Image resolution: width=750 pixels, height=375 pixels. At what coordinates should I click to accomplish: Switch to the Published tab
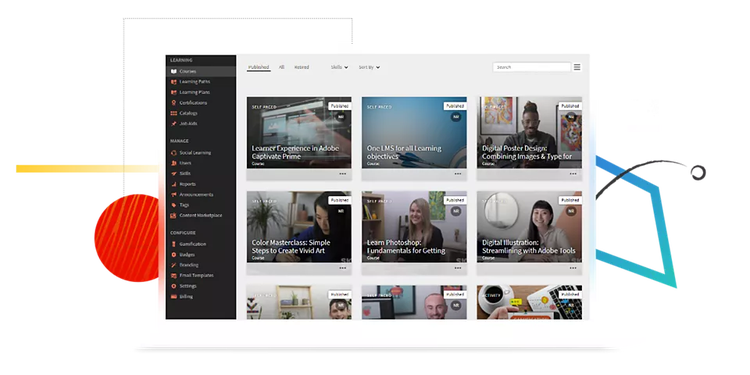pyautogui.click(x=259, y=67)
